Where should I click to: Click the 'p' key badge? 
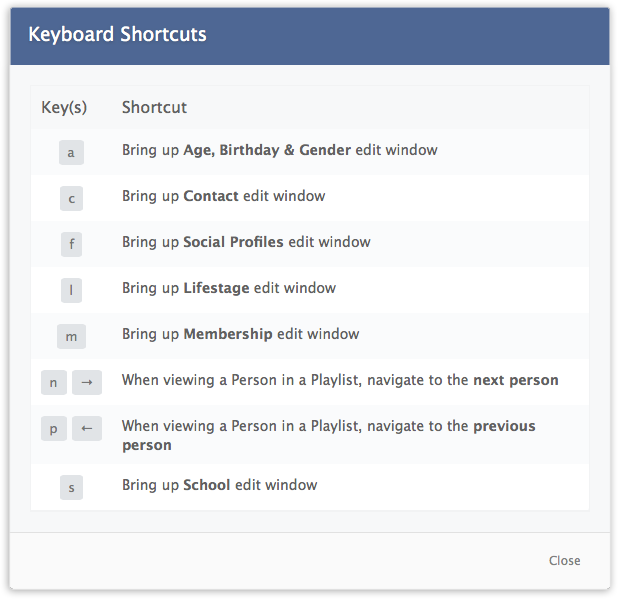(x=54, y=429)
